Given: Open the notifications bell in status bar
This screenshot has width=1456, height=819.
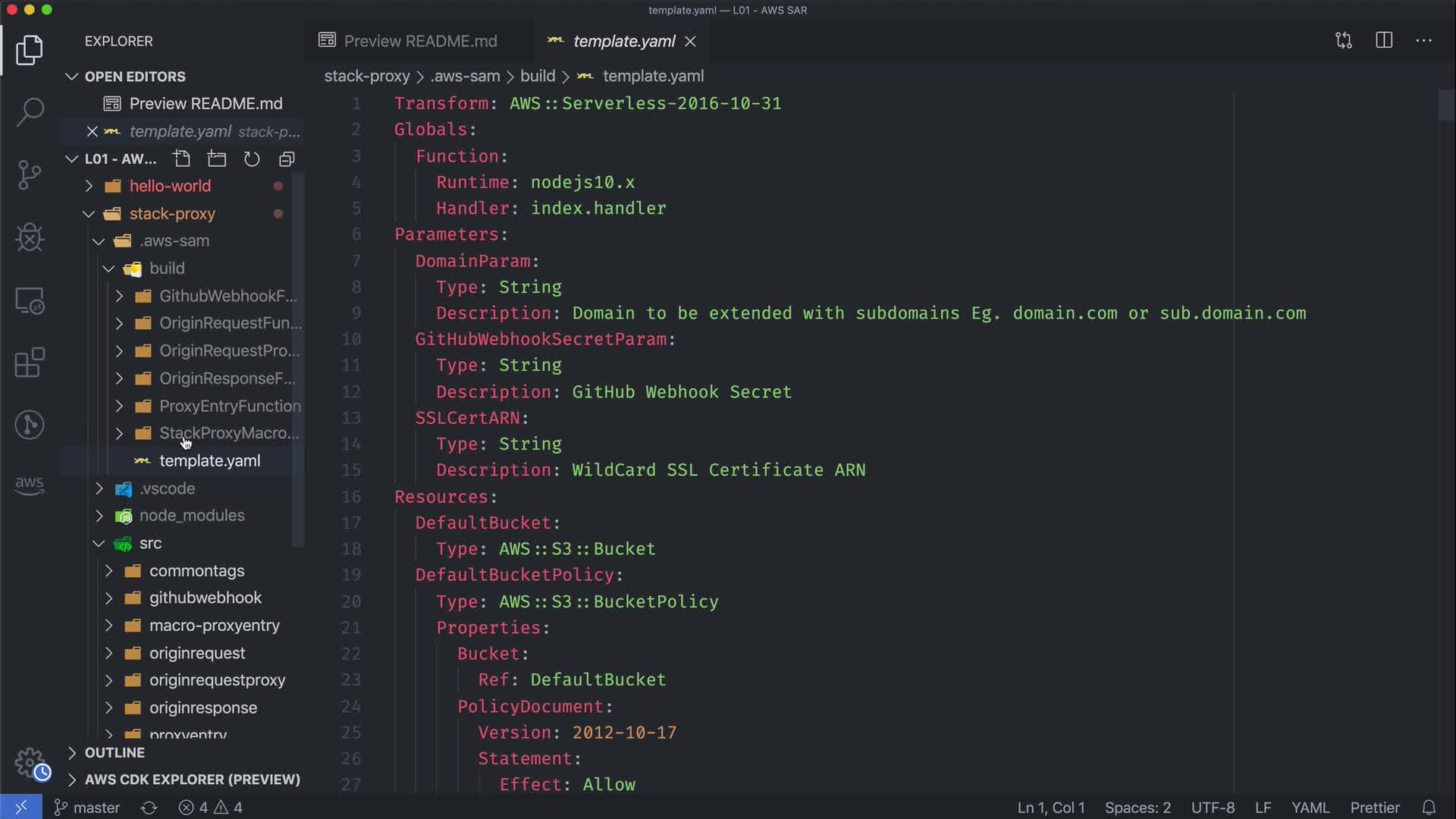Looking at the screenshot, I should click(1429, 808).
